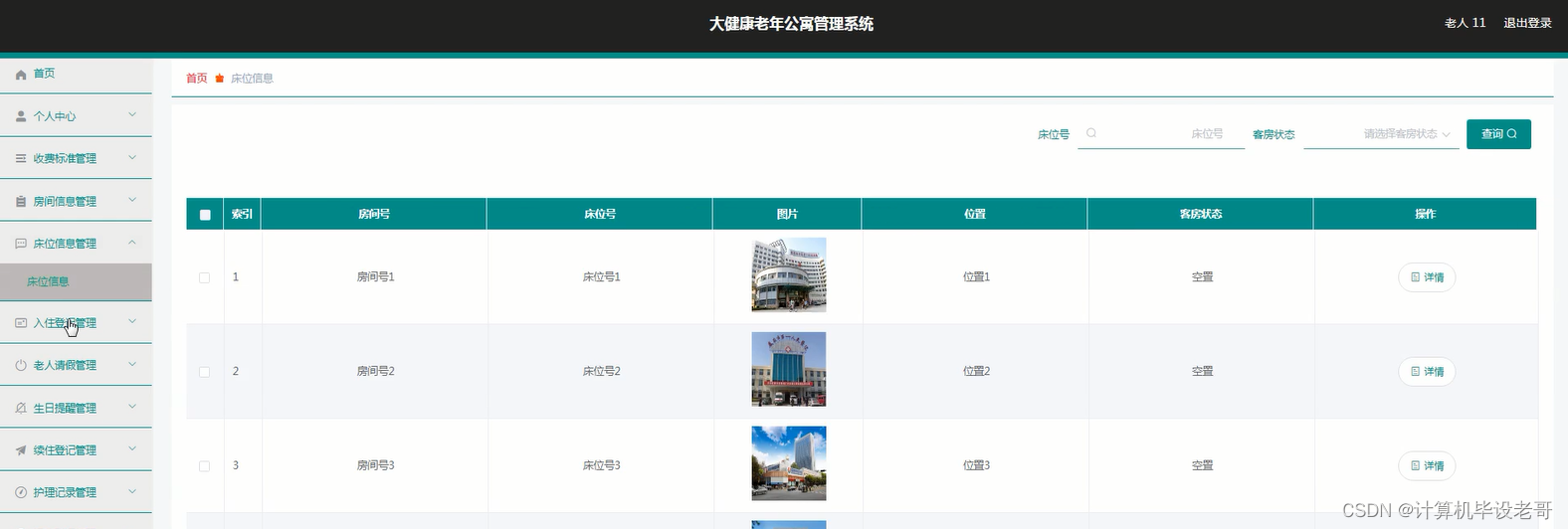Click the icon beside 床位信息管理

[21, 244]
